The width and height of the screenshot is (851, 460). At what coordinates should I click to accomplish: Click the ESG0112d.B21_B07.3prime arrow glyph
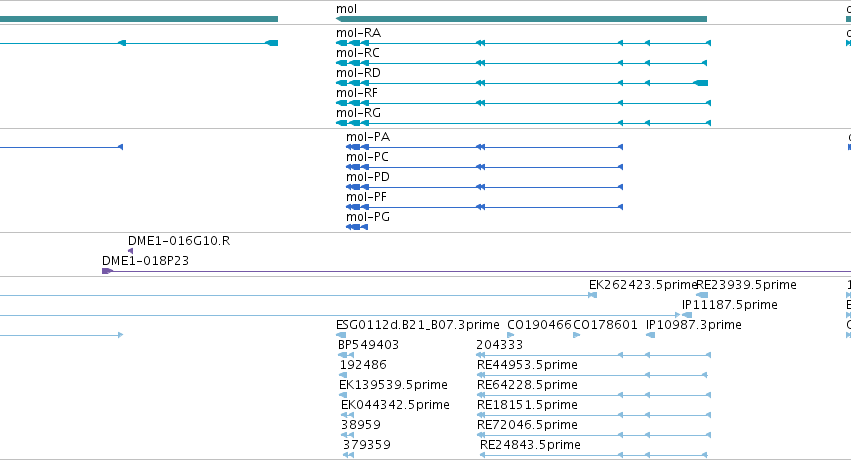click(x=341, y=335)
